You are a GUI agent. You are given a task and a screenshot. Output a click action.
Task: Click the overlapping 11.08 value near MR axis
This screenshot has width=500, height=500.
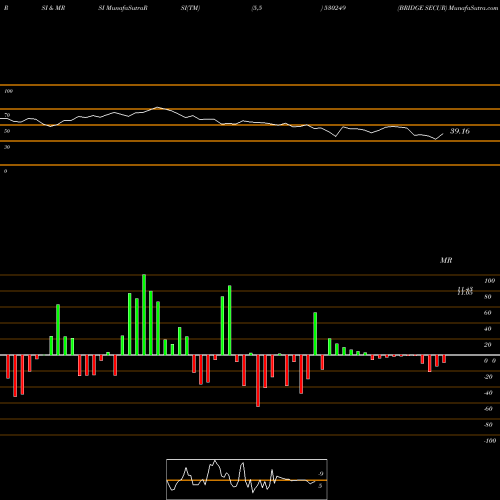[465, 292]
